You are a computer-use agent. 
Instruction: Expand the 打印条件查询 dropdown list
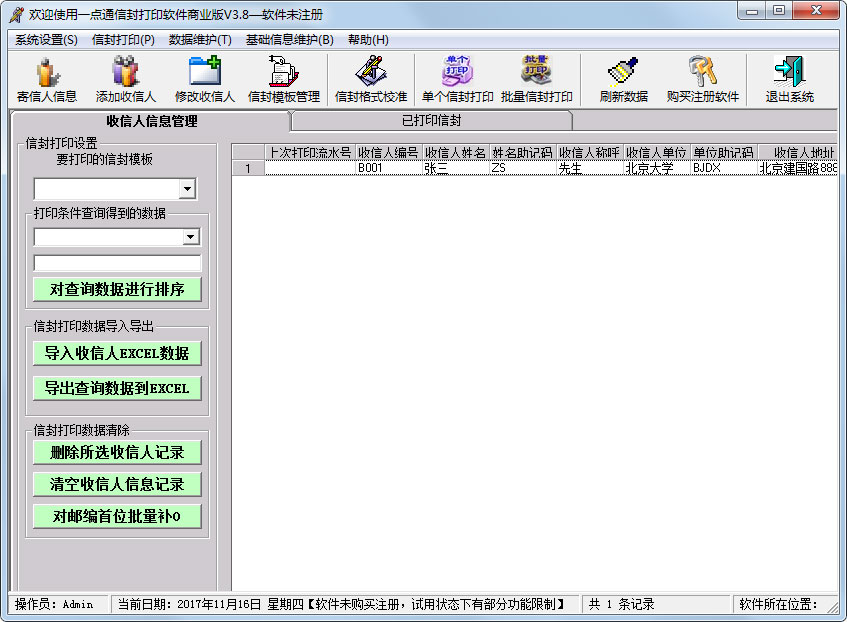click(191, 237)
